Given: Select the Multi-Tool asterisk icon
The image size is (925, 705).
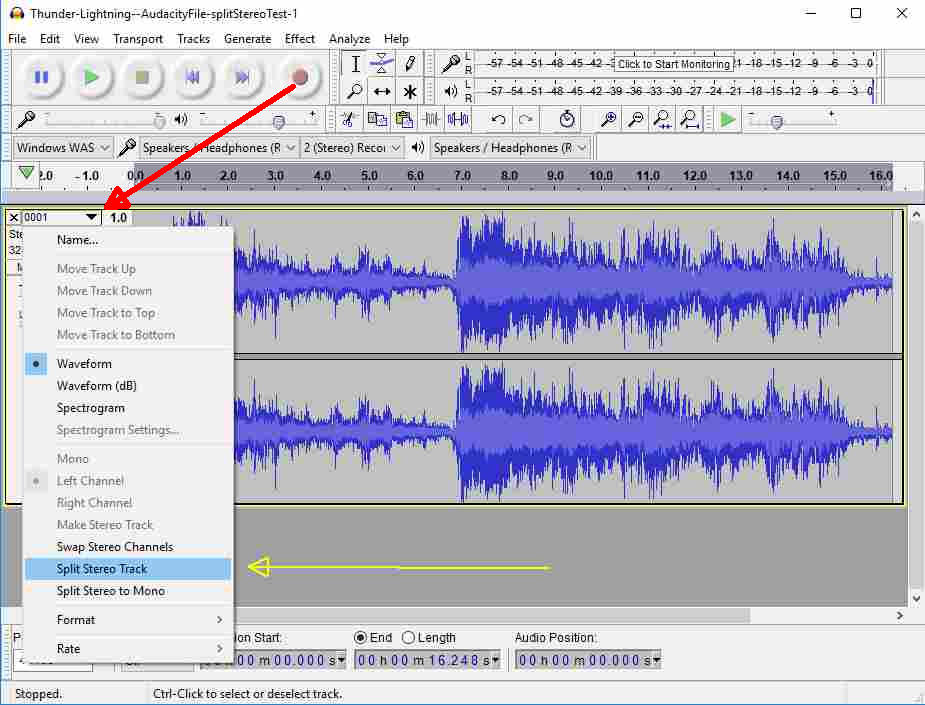Looking at the screenshot, I should [x=410, y=92].
